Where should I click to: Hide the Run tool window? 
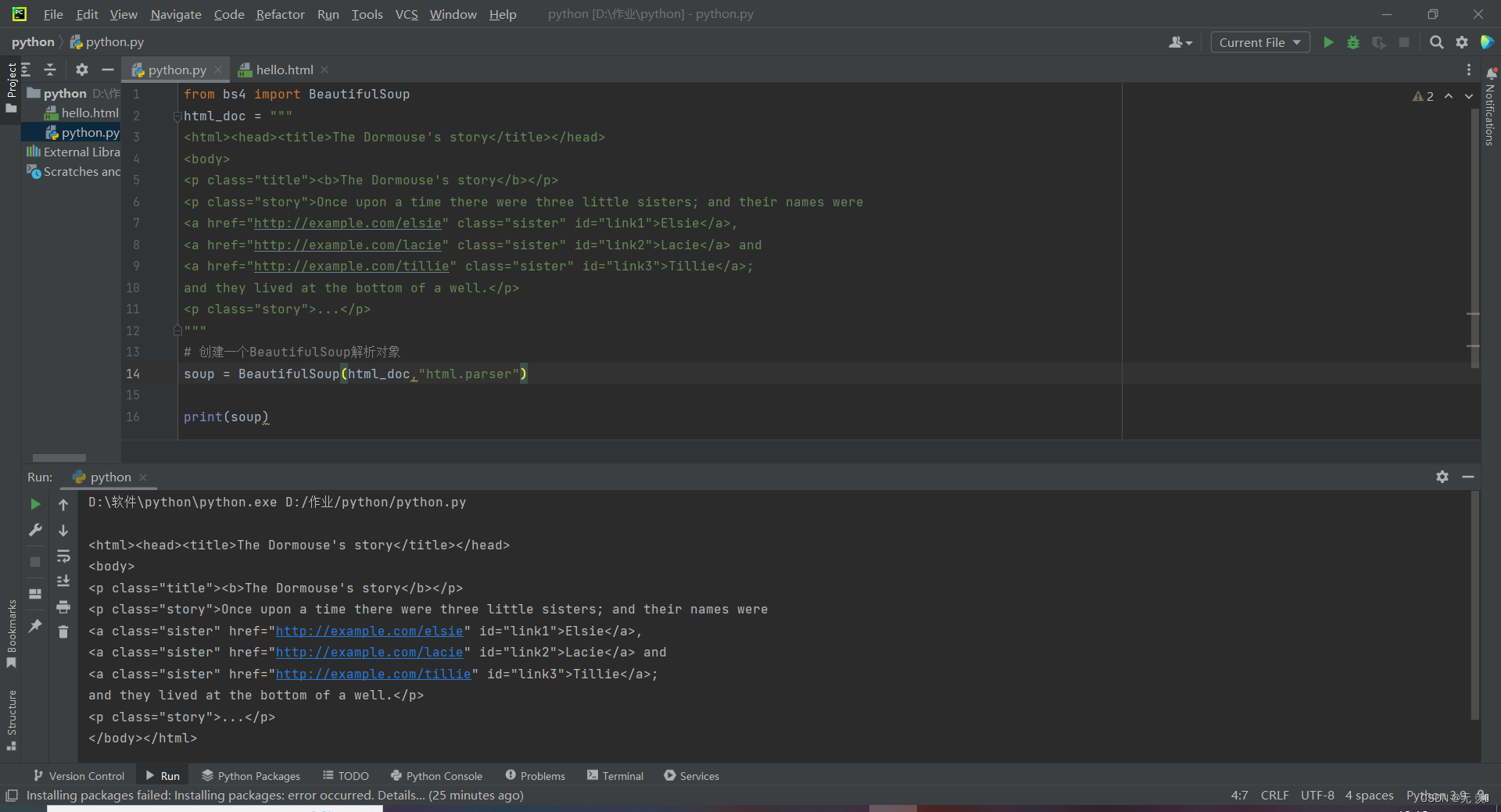1468,477
